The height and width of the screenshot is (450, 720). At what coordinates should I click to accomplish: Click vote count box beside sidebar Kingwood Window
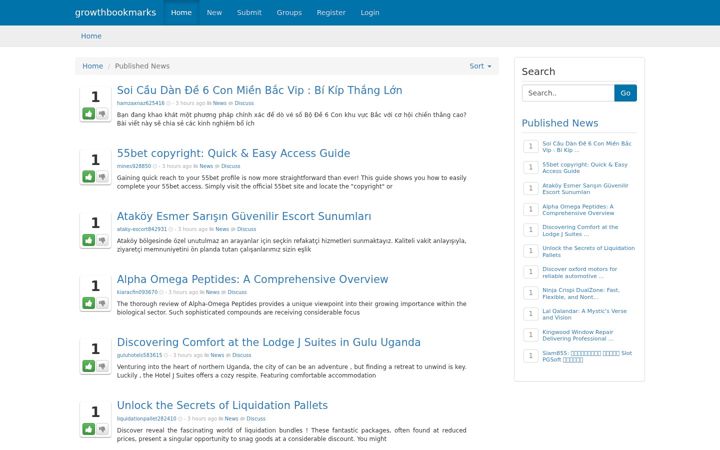tap(530, 335)
